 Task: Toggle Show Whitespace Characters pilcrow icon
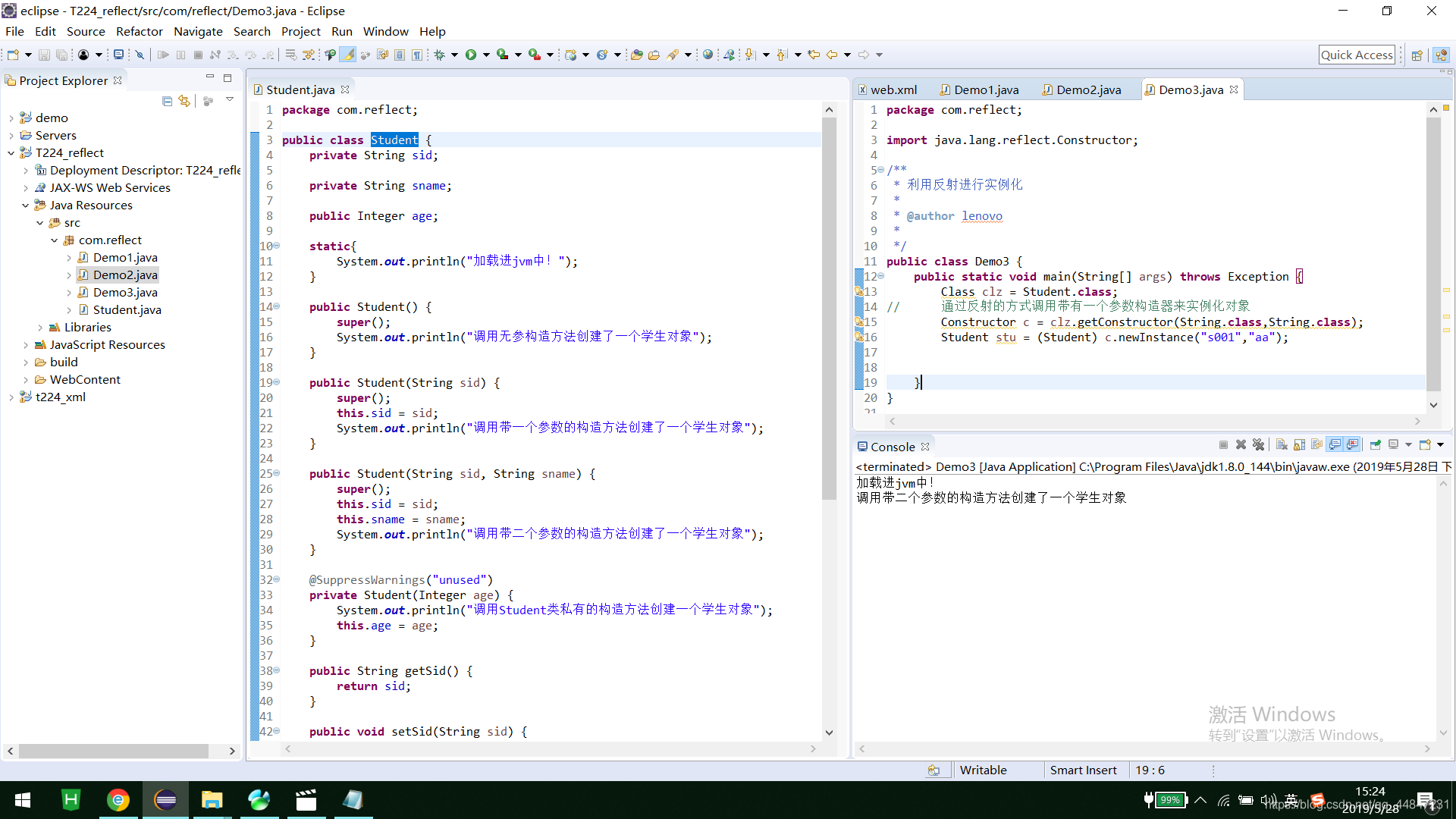pos(417,55)
